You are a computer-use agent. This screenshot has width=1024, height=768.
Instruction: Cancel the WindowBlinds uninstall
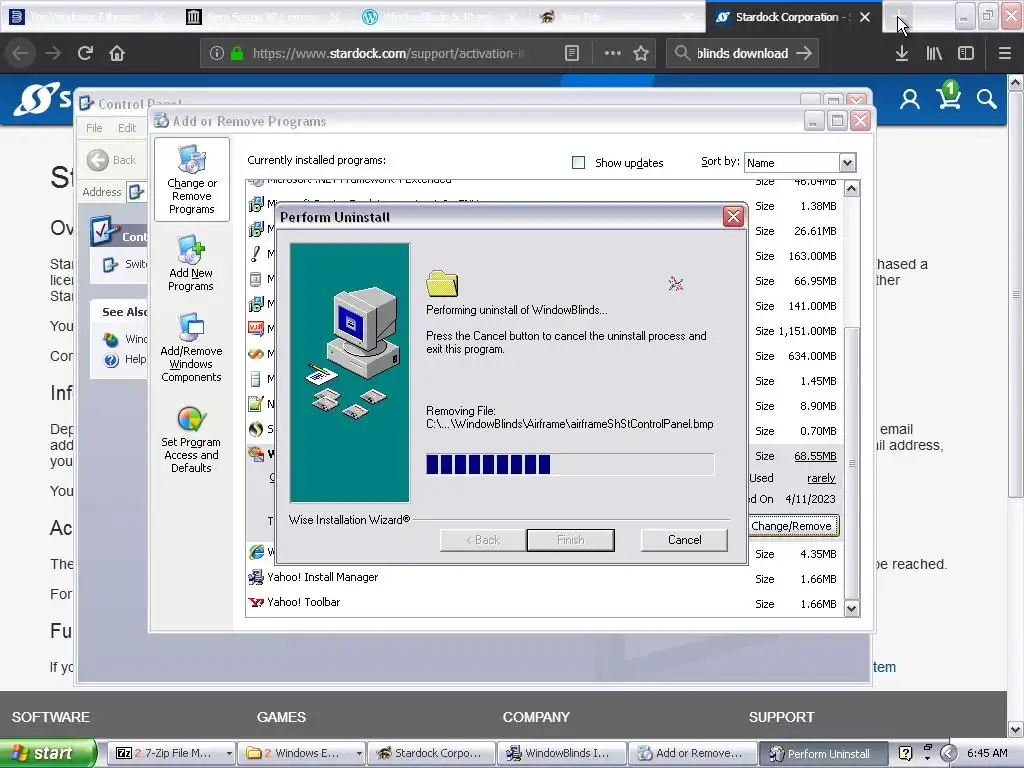click(684, 540)
